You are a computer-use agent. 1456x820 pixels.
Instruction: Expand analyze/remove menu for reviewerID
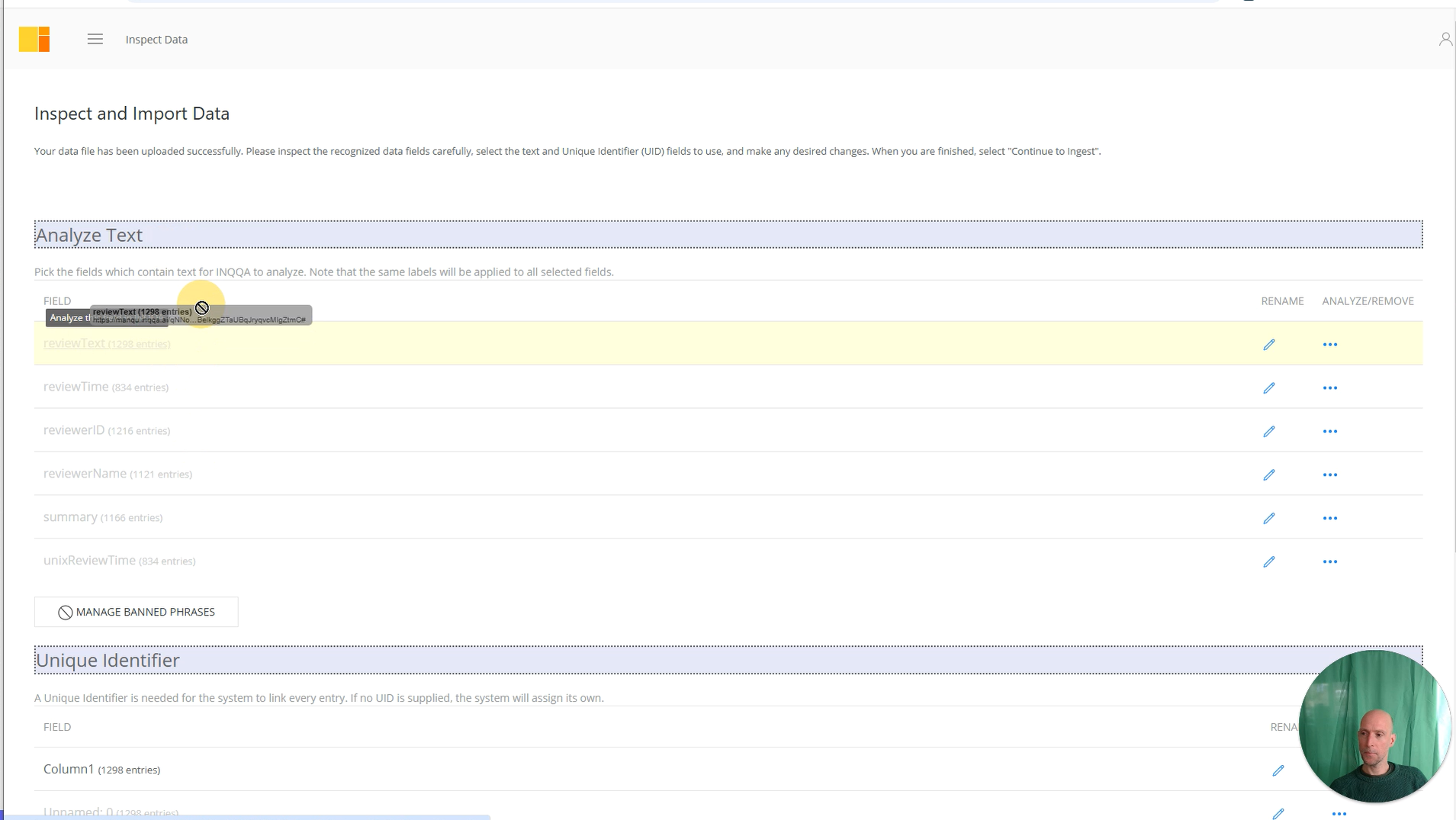(x=1329, y=432)
